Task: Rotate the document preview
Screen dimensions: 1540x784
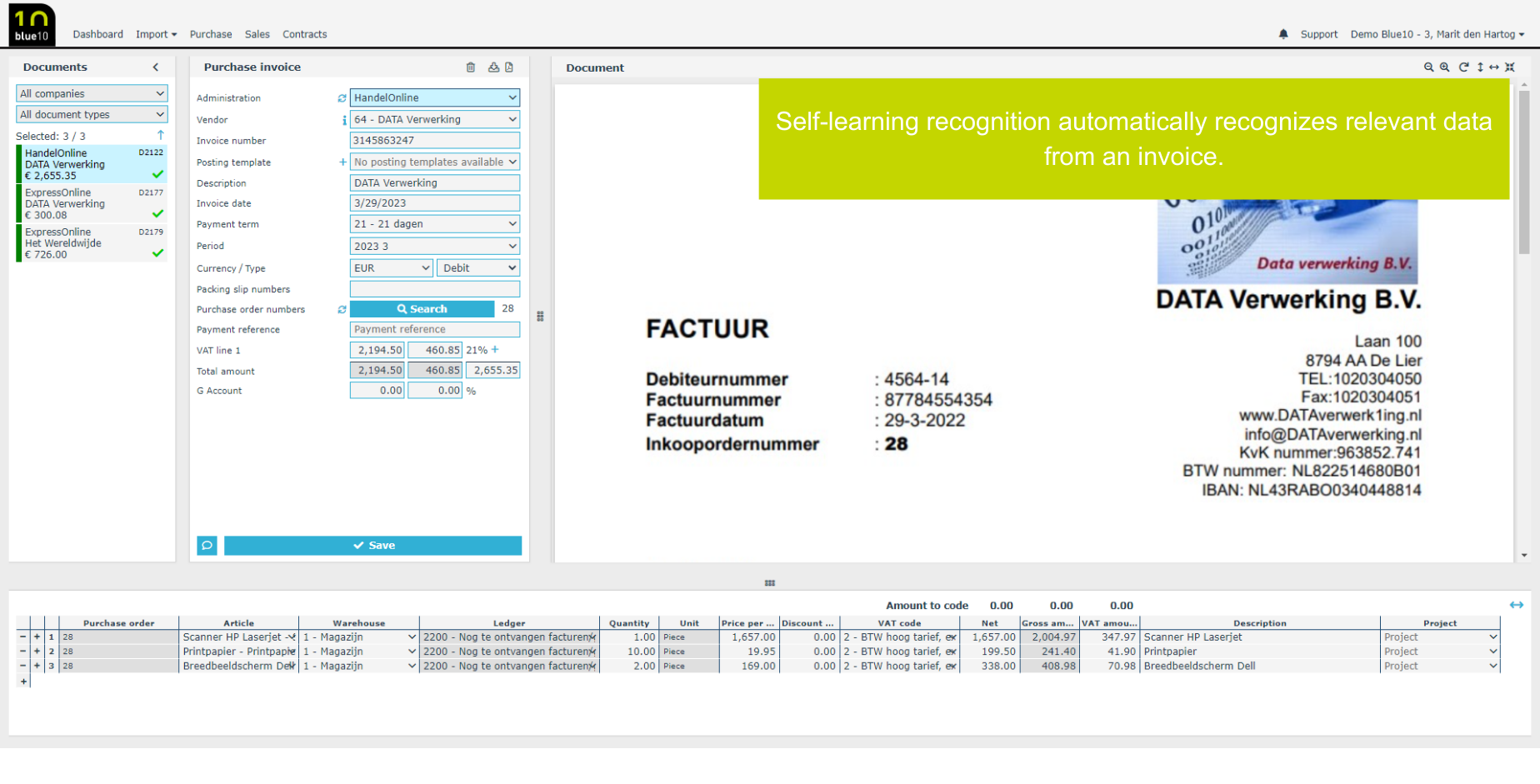Action: tap(1463, 67)
